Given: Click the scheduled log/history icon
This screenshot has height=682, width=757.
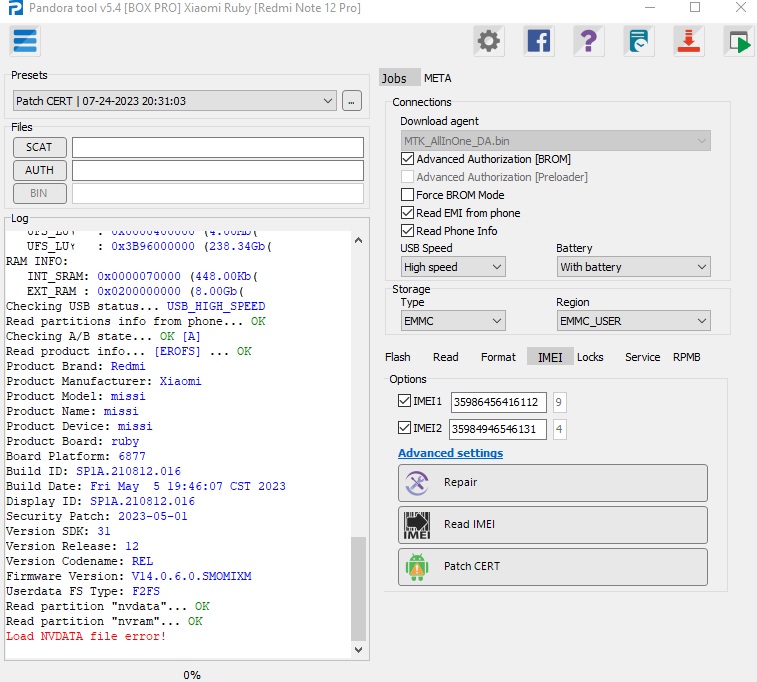Looking at the screenshot, I should [x=638, y=41].
